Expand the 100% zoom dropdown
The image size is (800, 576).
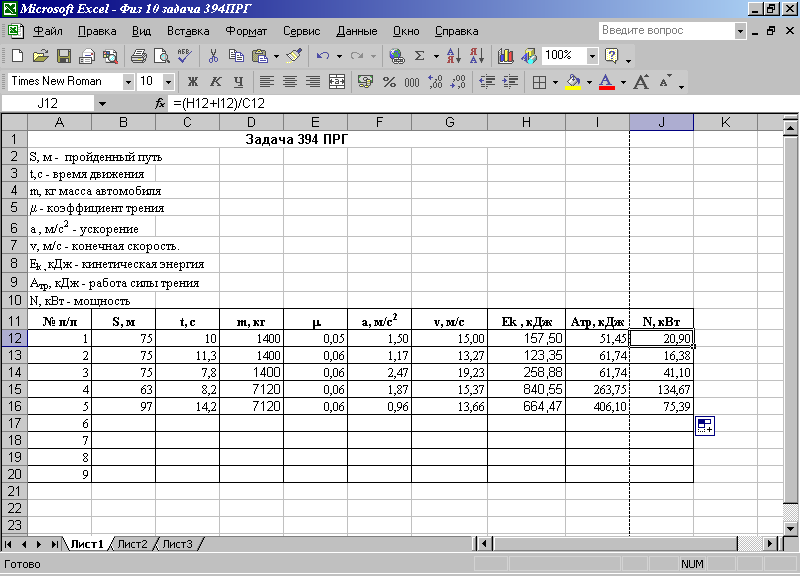click(x=592, y=56)
